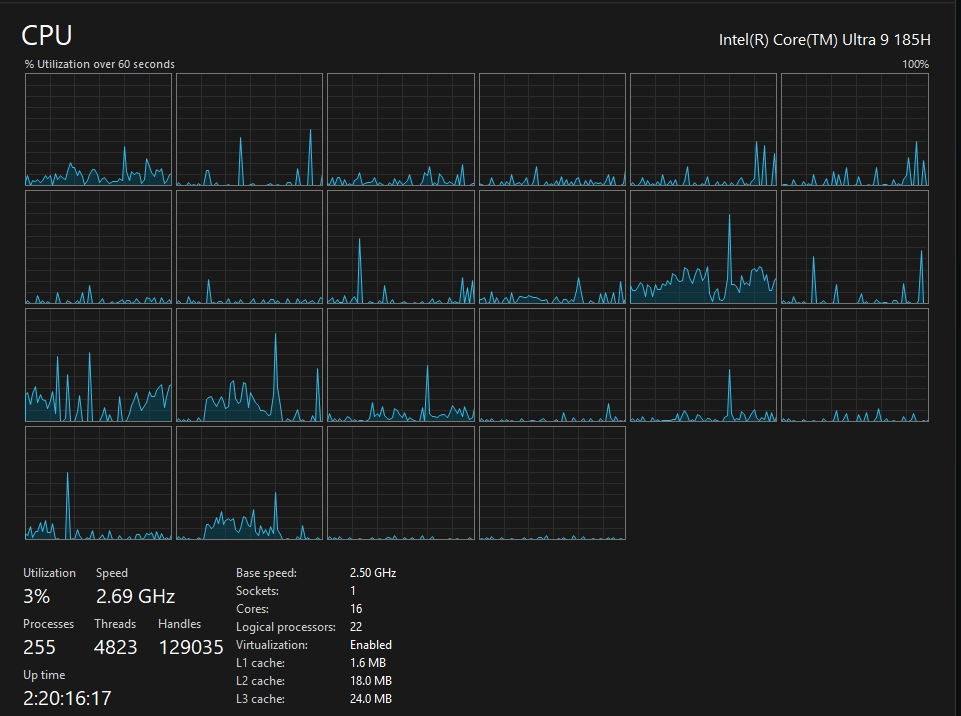Screen dimensions: 961x716
Task: Select the Processes label
Action: tap(48, 623)
